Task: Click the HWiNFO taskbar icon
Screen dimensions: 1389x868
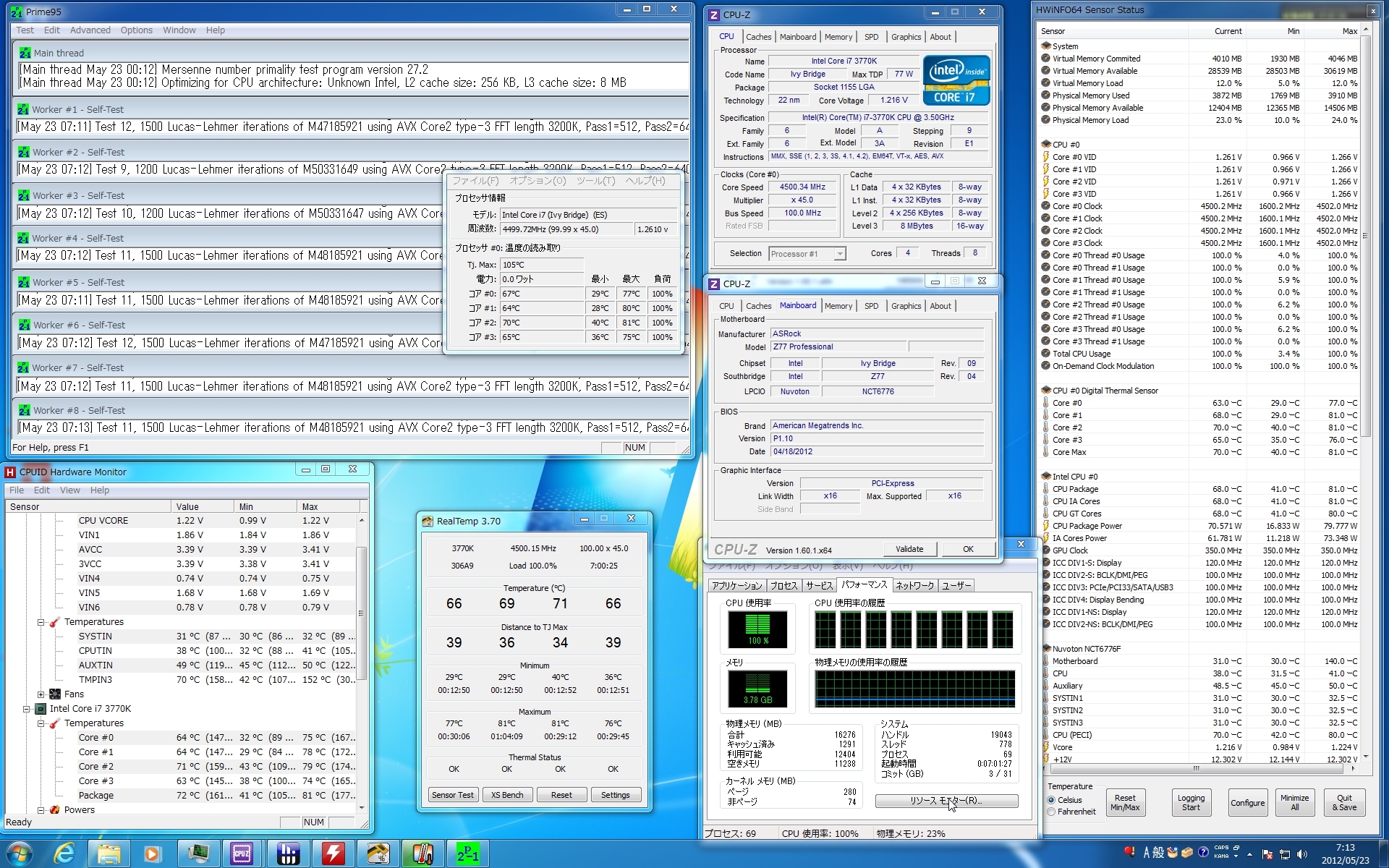Action: [x=288, y=854]
